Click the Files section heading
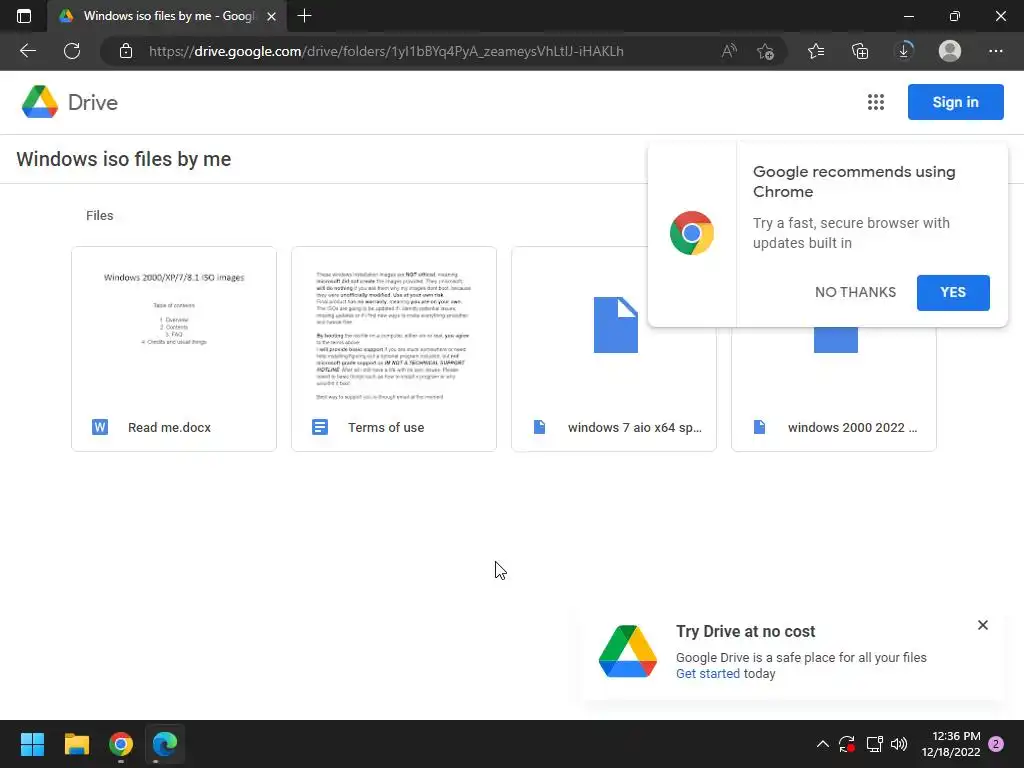 pyautogui.click(x=99, y=216)
